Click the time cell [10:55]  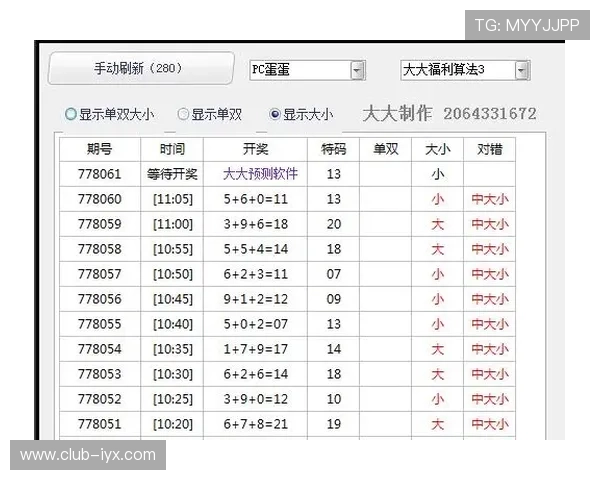point(173,249)
